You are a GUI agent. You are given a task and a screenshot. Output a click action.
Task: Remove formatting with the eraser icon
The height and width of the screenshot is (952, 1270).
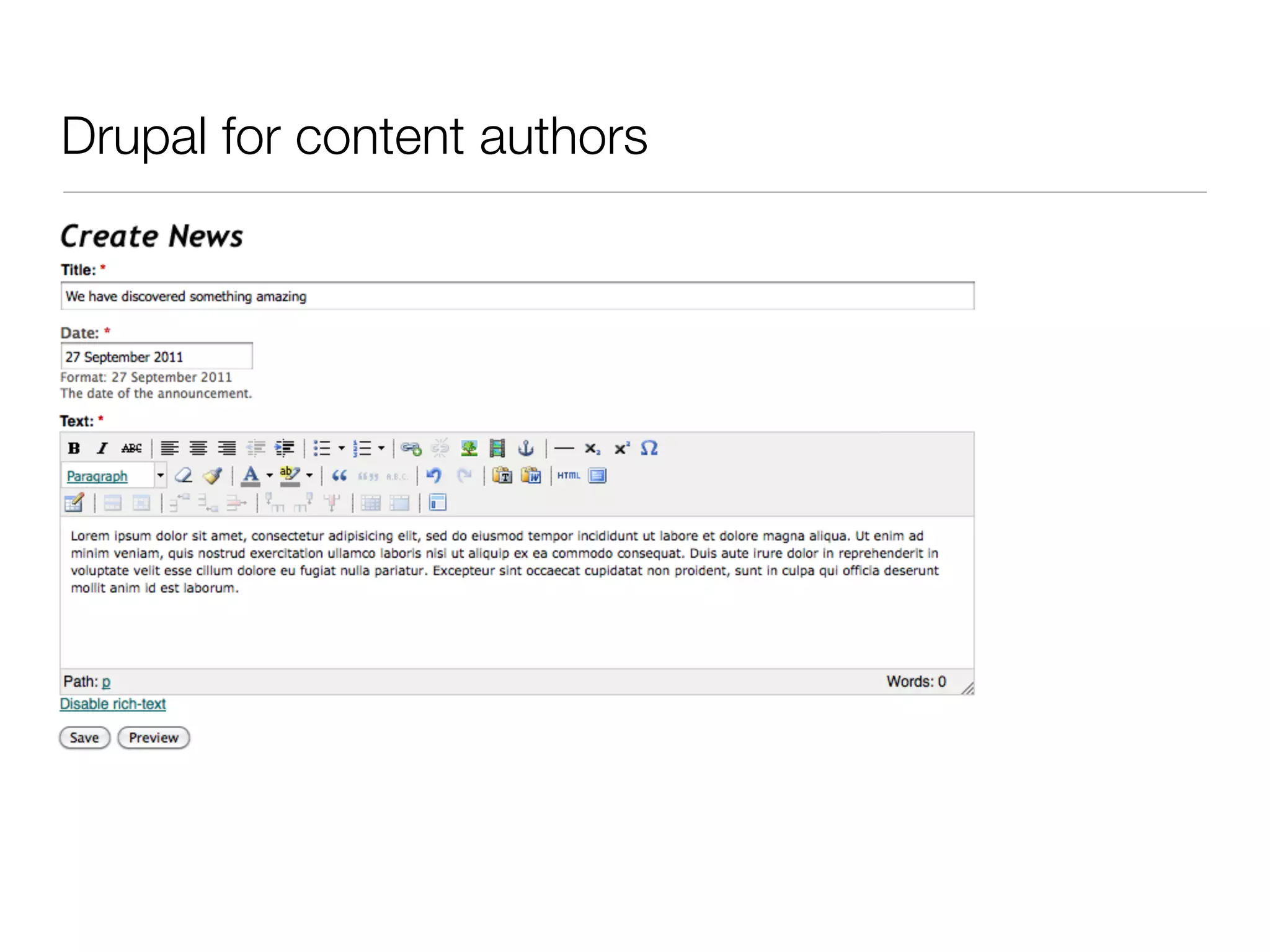pyautogui.click(x=184, y=476)
